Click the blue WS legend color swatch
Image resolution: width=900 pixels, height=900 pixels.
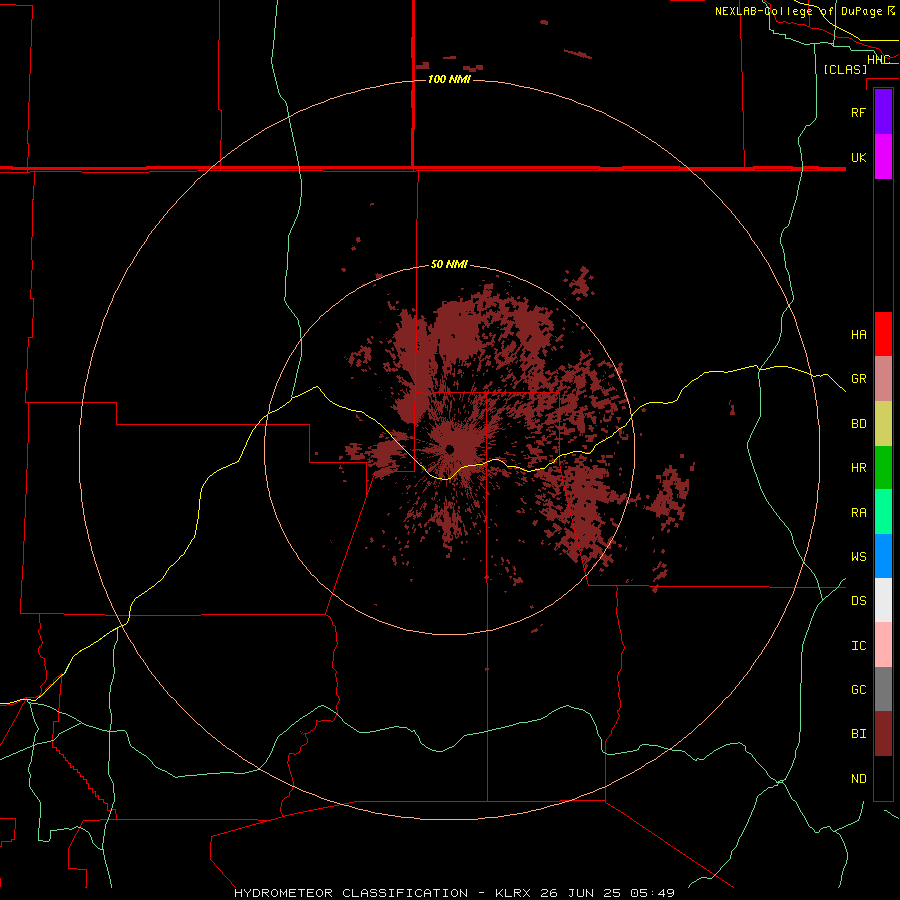pos(883,556)
